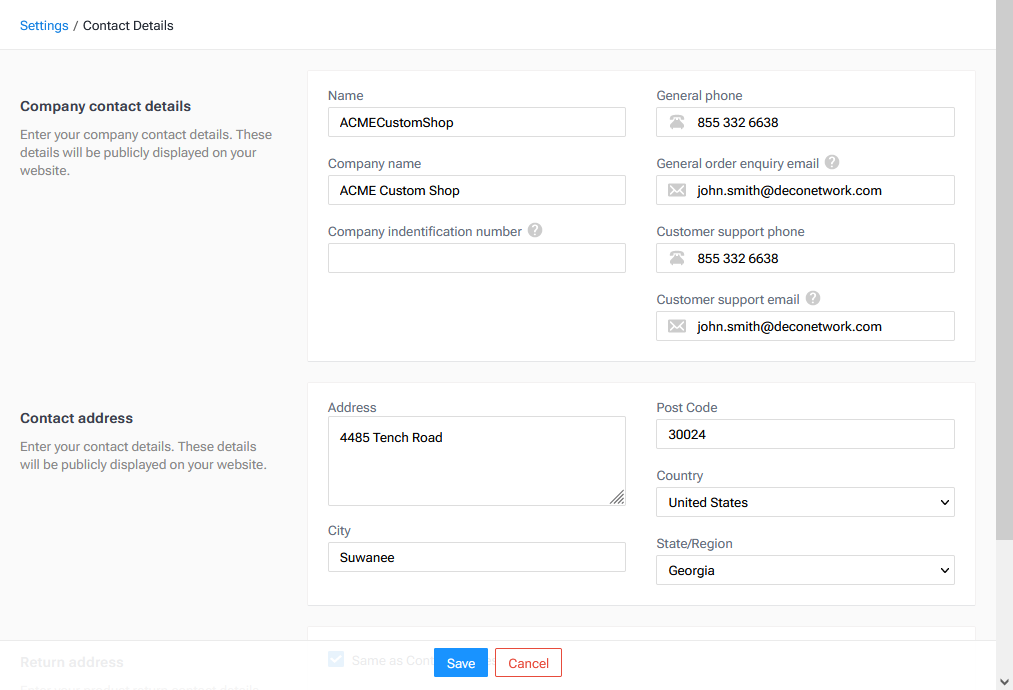Screen dimensions: 1013x690
Task: Click the envelope icon in General order enquiry email
Action: tap(677, 190)
